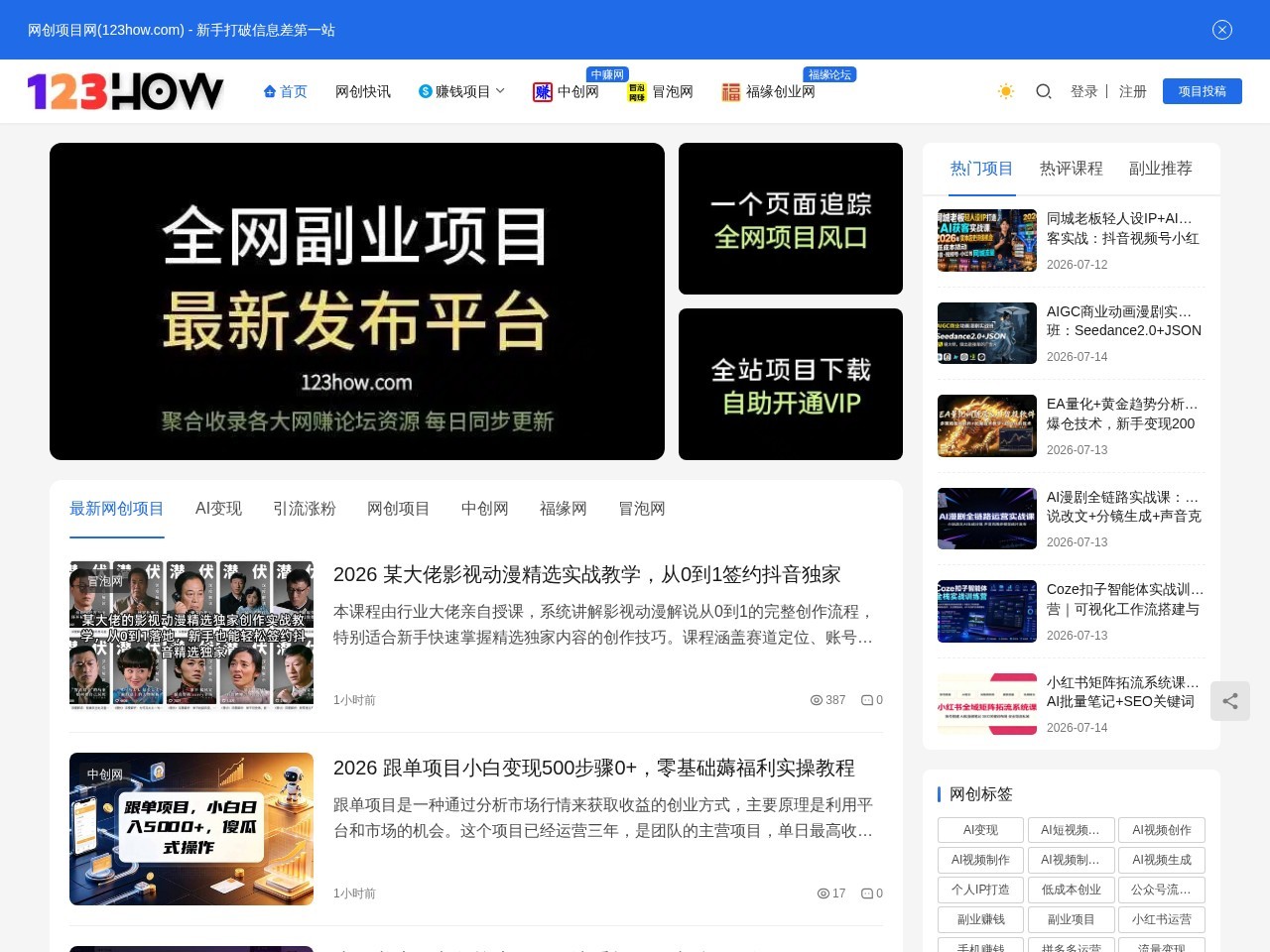Open the 小红书矩阵拓流系统课 thumbnail
Screen dimensions: 1270x952
(987, 704)
